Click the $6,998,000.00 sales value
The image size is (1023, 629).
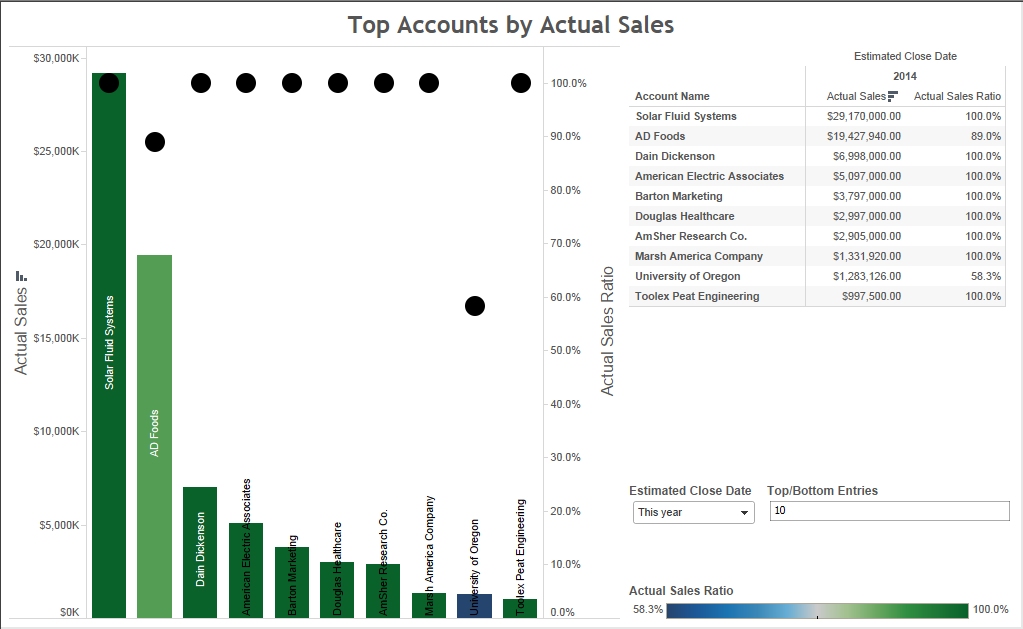[867, 157]
